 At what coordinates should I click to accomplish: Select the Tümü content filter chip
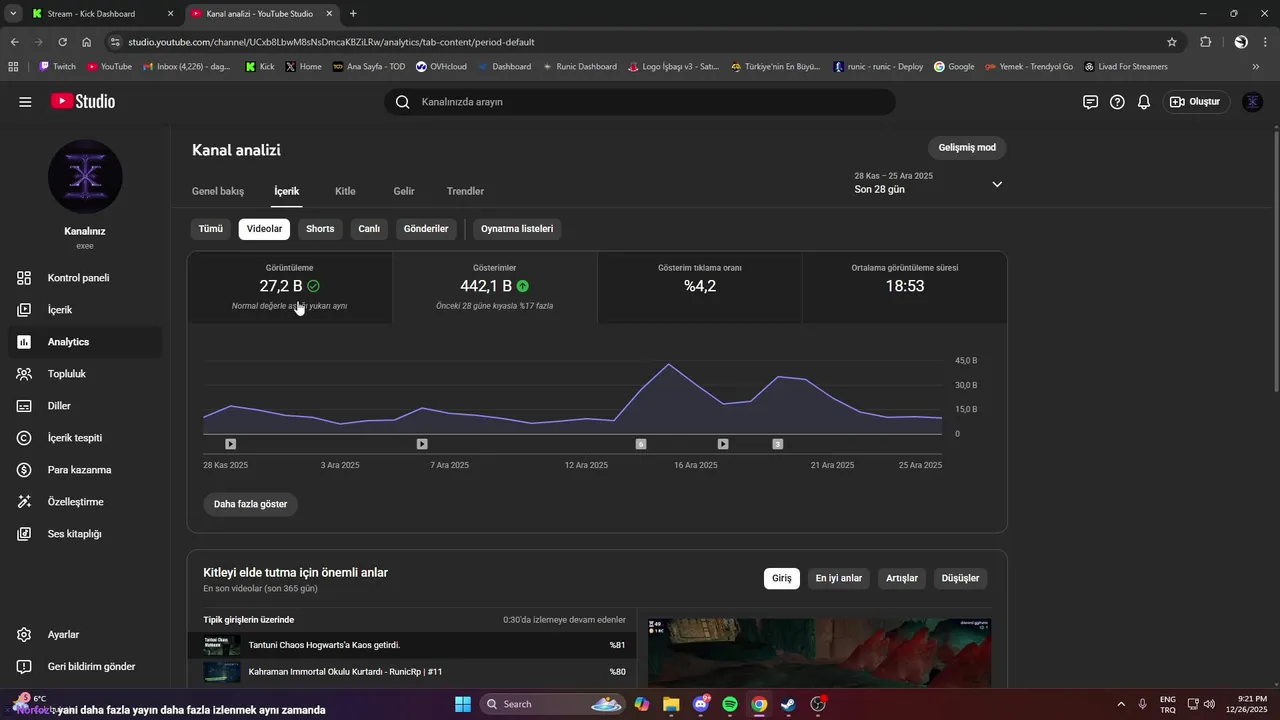tap(211, 229)
